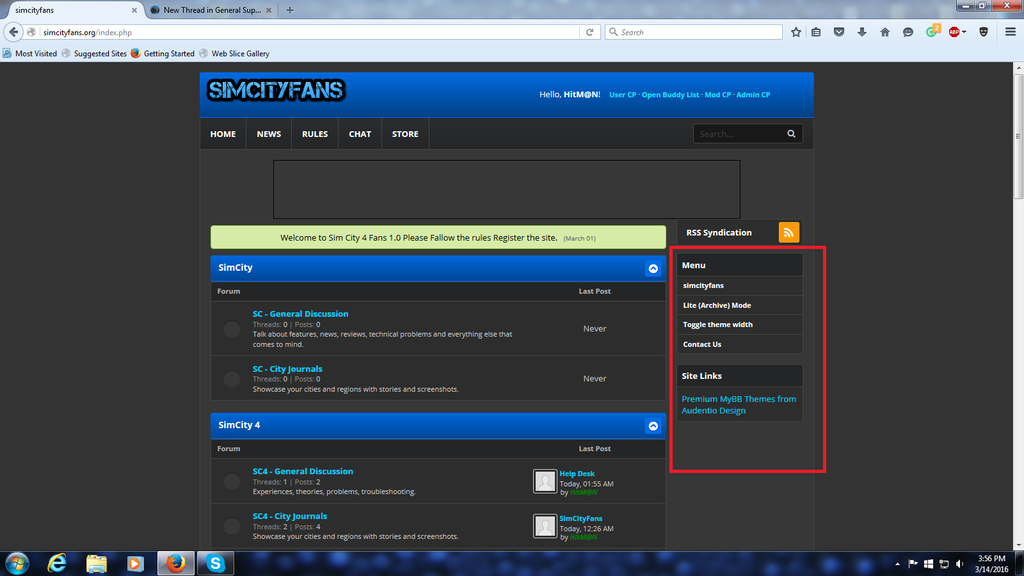Switch to Lite (Archive) Mode

click(x=717, y=305)
